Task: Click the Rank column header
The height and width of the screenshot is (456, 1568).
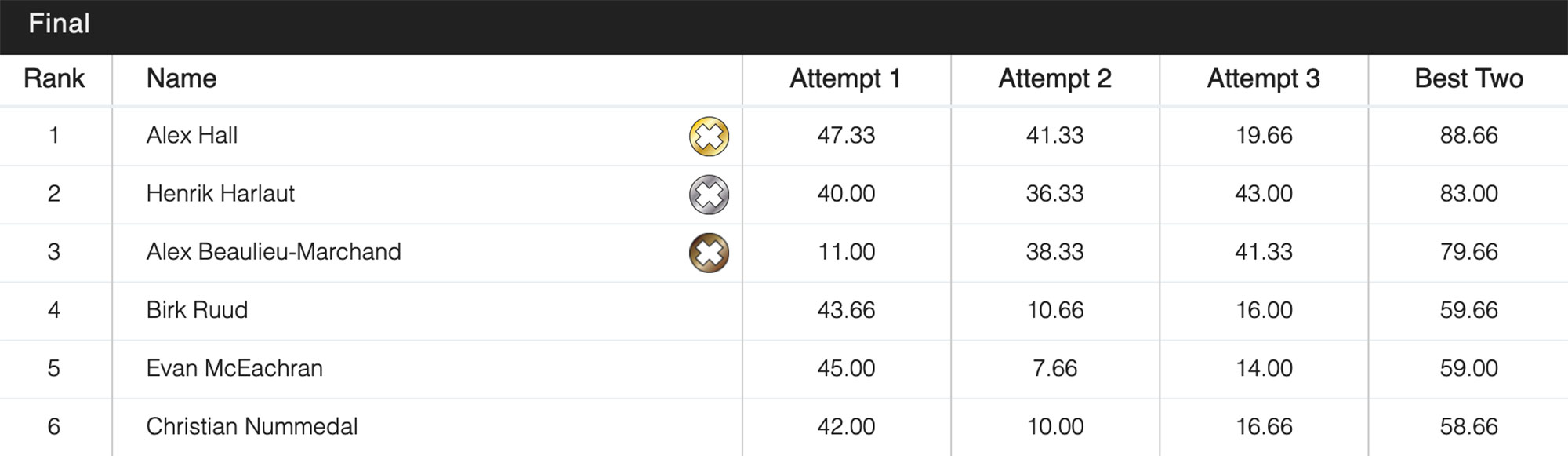Action: coord(54,78)
